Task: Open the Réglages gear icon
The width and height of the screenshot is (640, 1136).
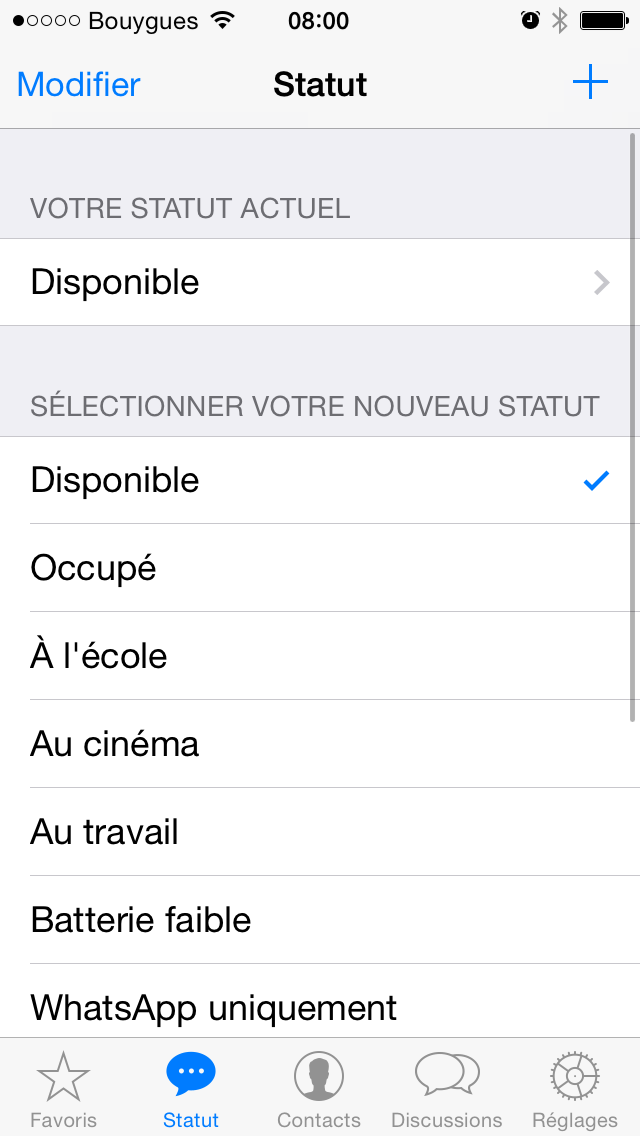Action: pyautogui.click(x=575, y=1077)
